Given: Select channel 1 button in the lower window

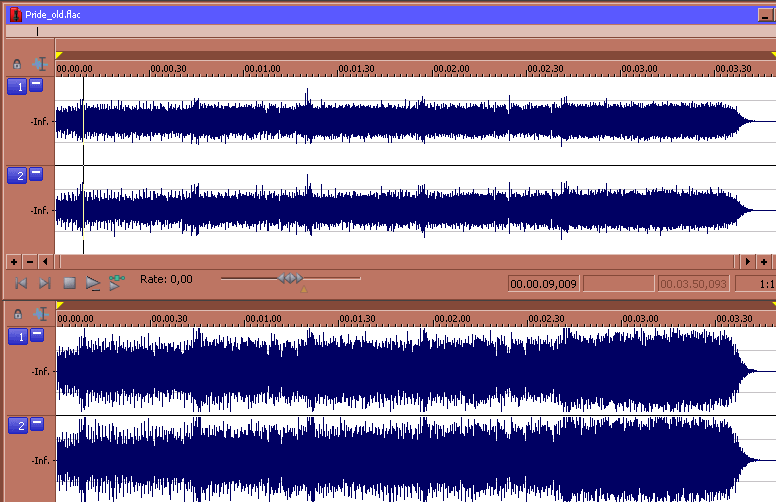Looking at the screenshot, I should coord(18,337).
